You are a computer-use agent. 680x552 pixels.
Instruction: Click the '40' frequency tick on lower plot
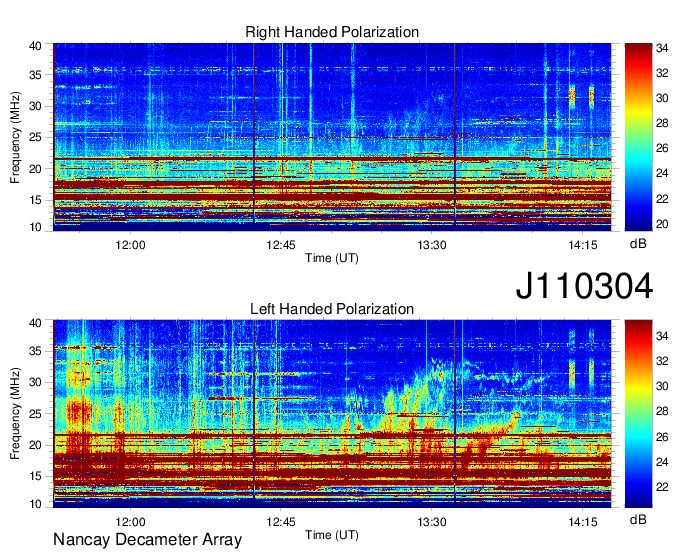click(x=35, y=323)
